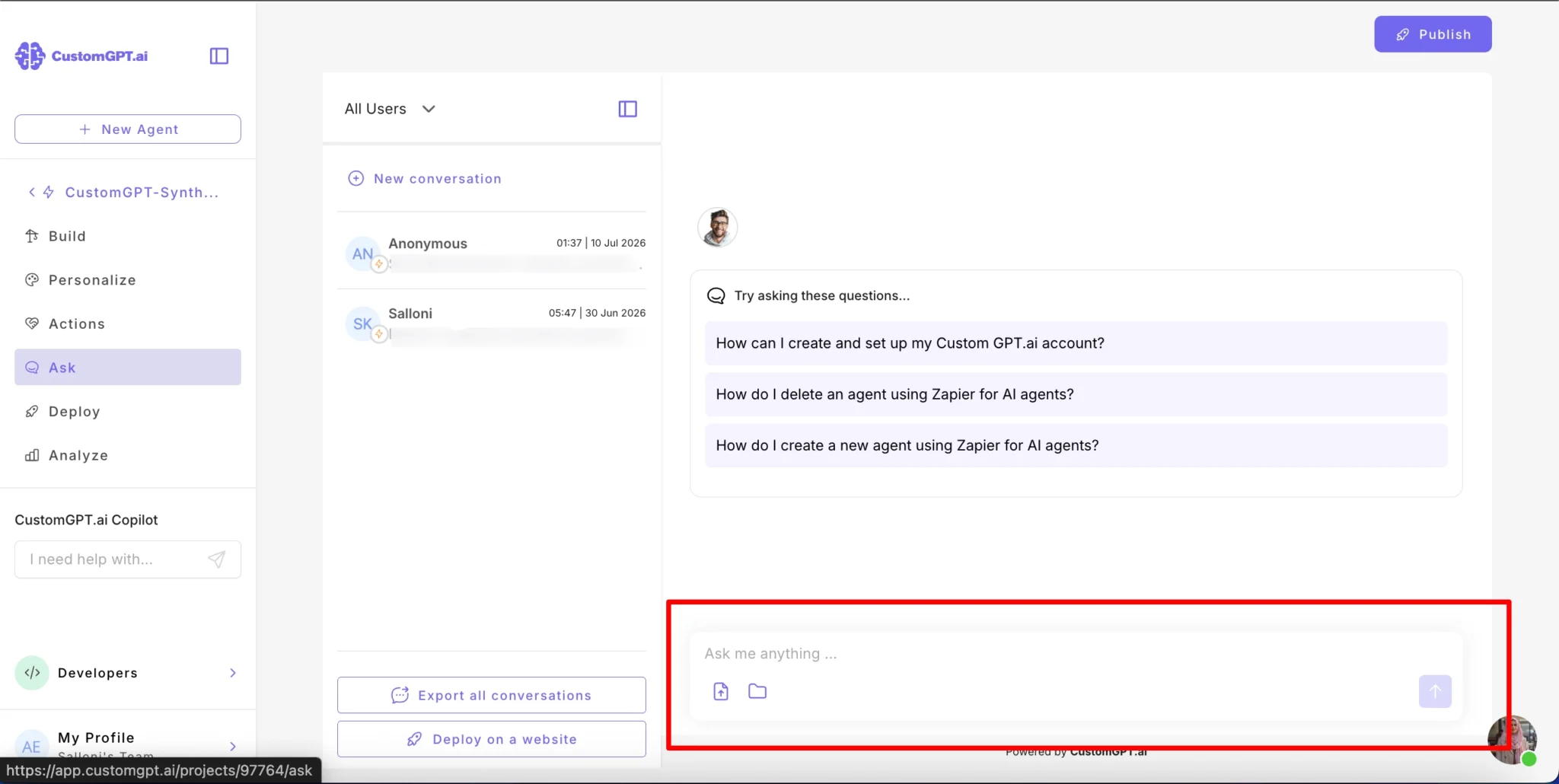Click the upload file icon in chat box
Screen dimensions: 1559x784
(721, 691)
